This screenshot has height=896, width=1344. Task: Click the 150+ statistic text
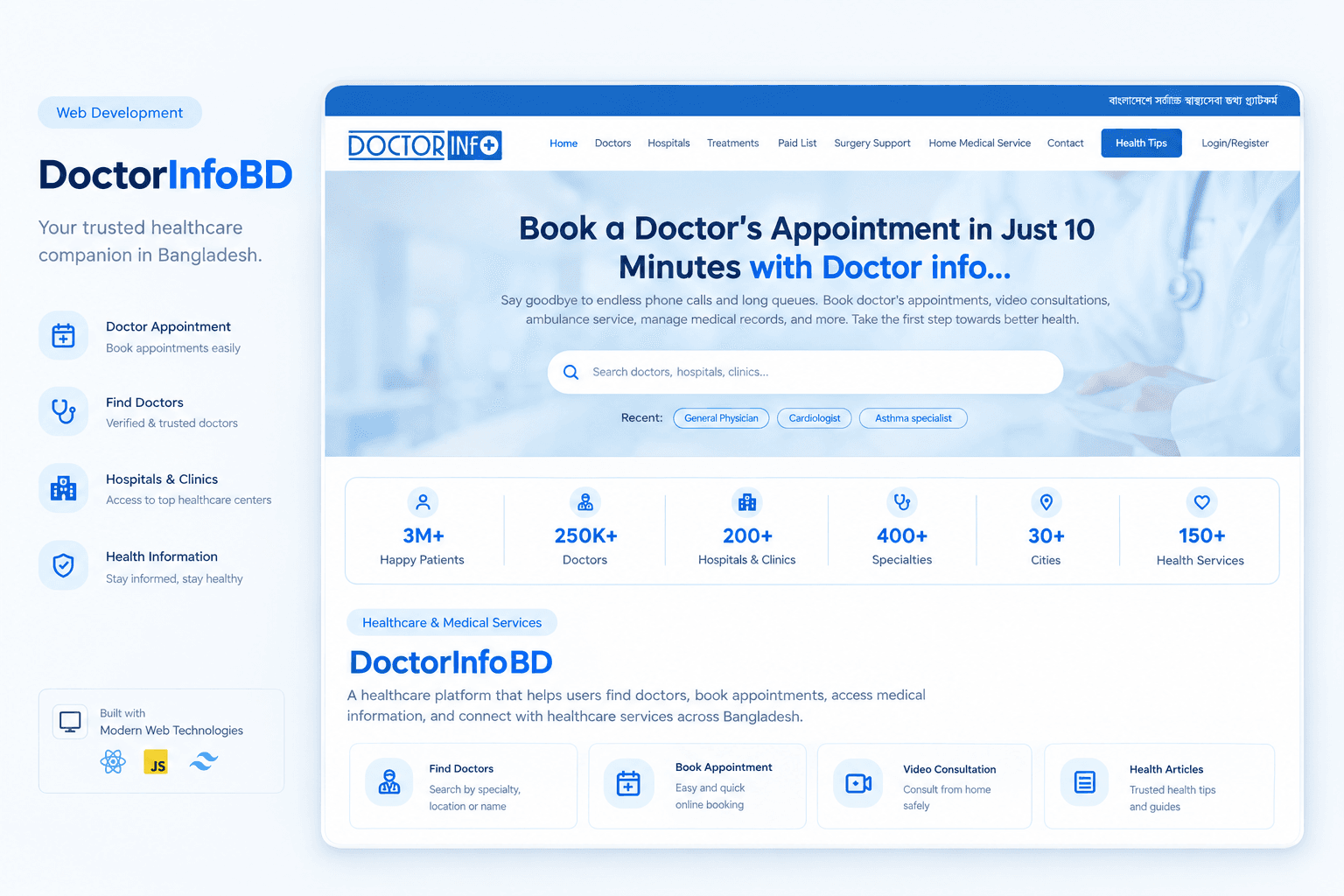coord(1201,535)
